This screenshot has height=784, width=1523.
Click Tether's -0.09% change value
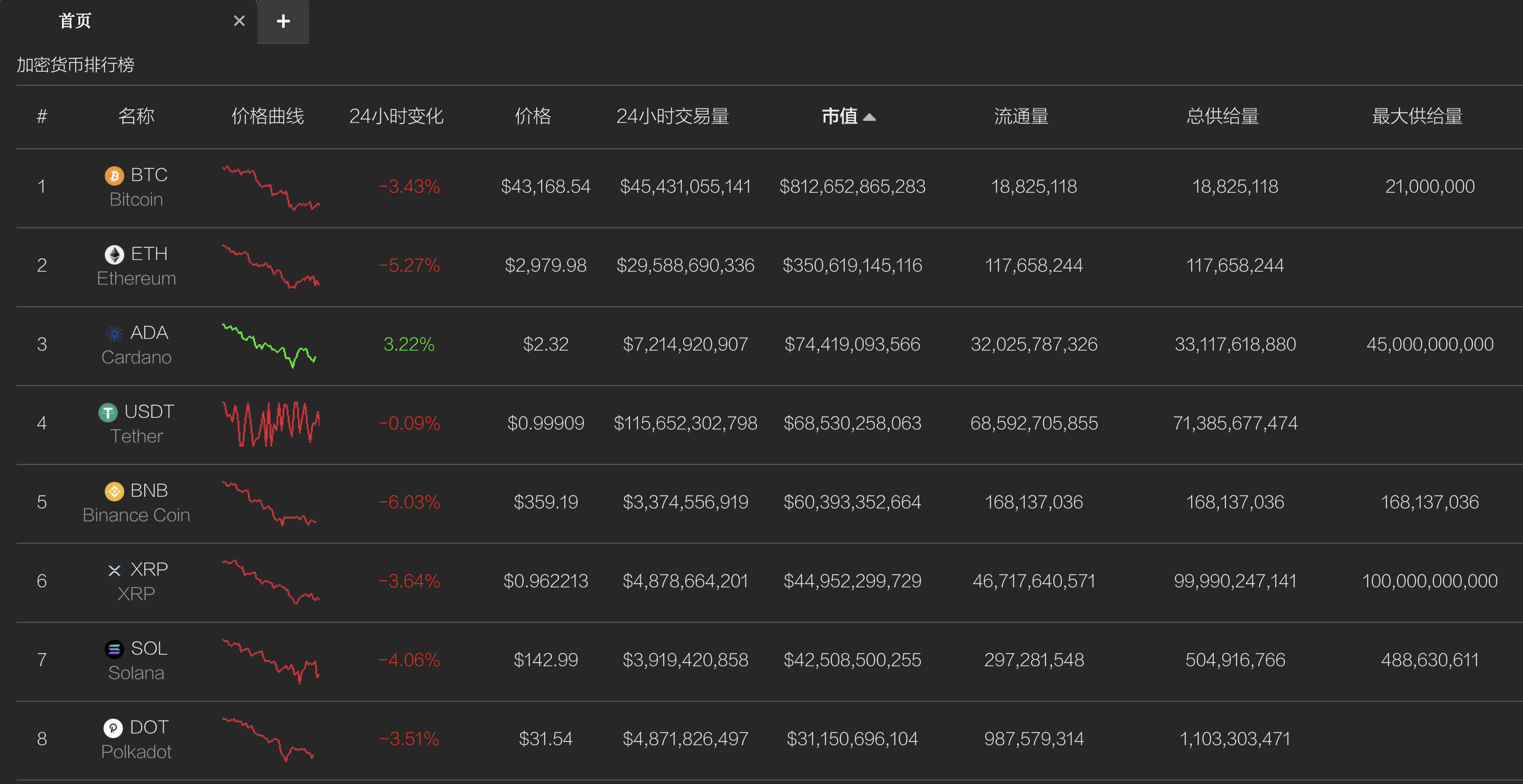pyautogui.click(x=409, y=424)
